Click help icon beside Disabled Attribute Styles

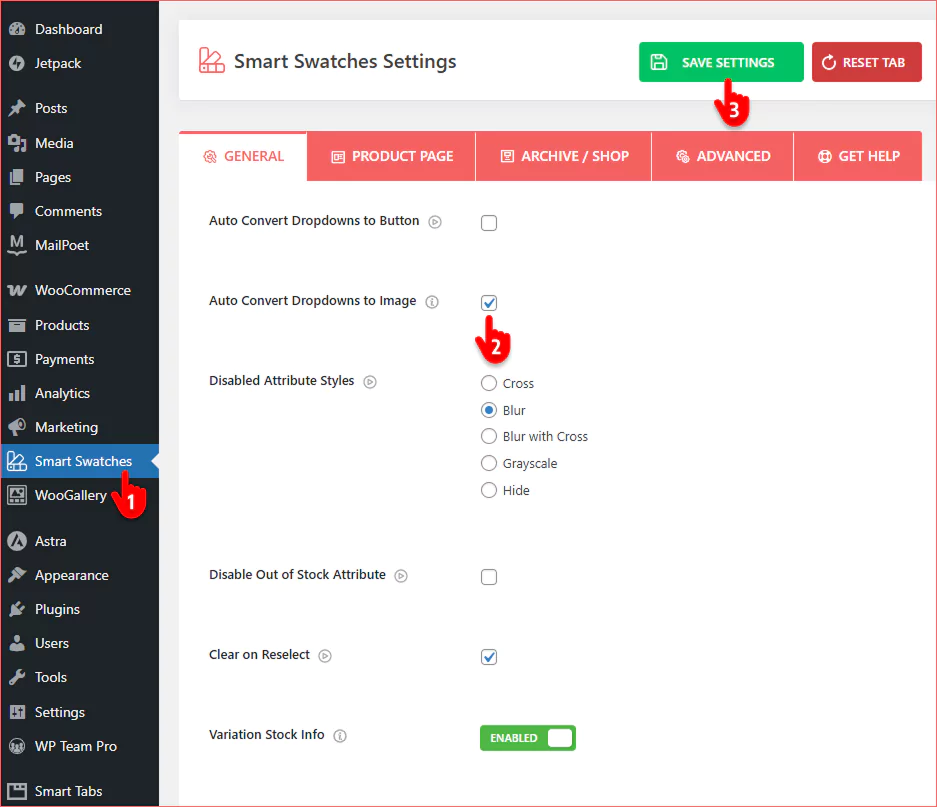(370, 382)
